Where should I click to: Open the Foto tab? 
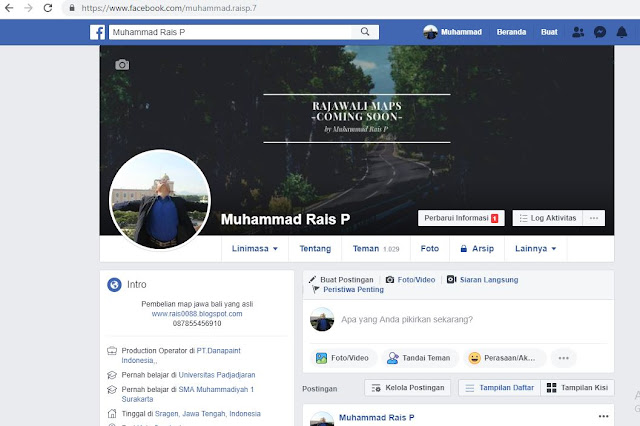click(430, 248)
